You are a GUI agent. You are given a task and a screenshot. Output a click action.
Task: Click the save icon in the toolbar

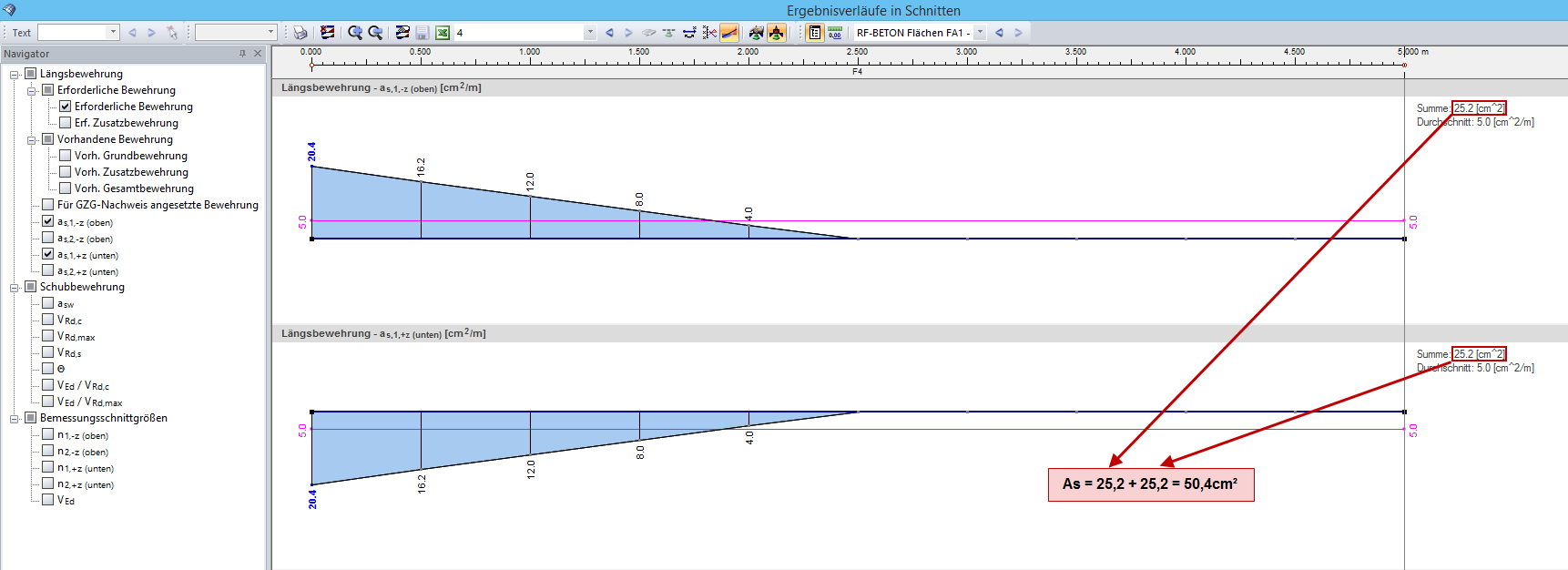coord(423,33)
